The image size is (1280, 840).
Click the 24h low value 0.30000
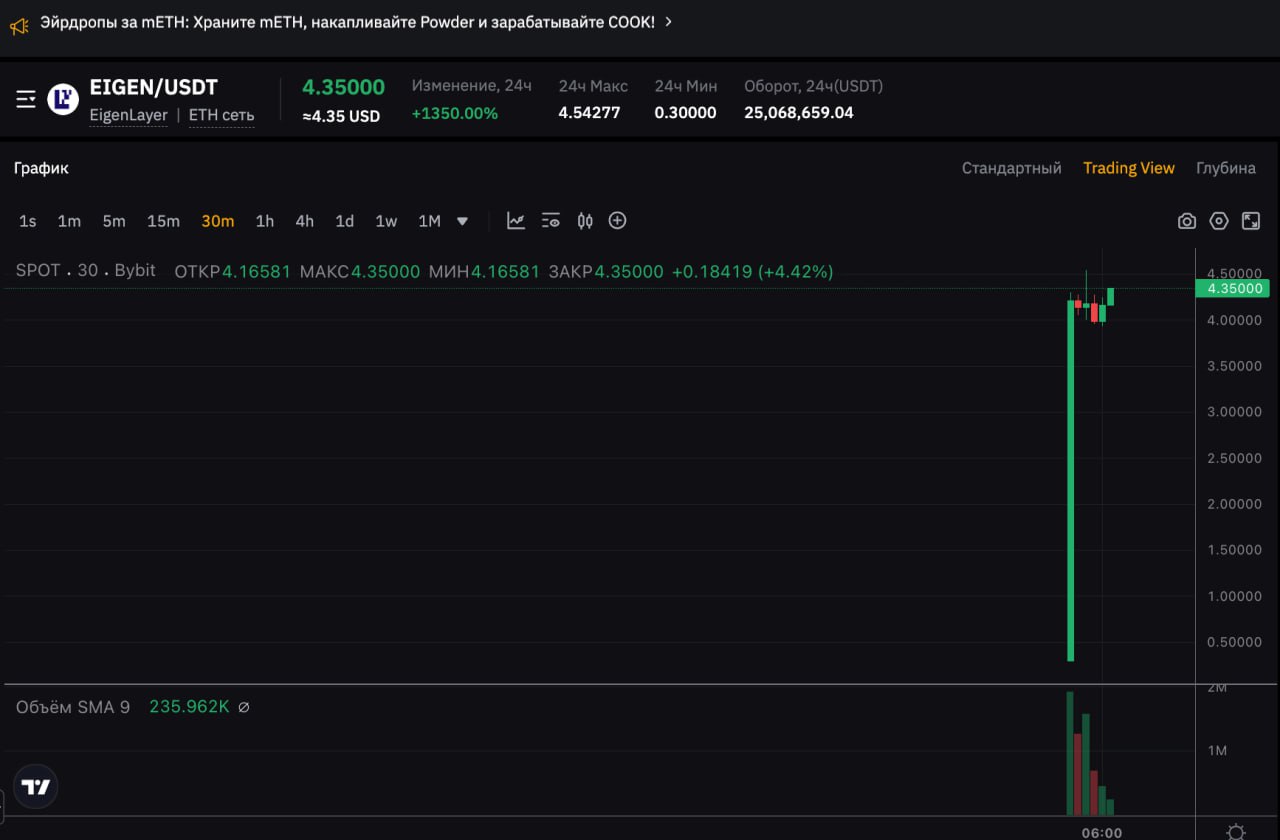(x=686, y=113)
